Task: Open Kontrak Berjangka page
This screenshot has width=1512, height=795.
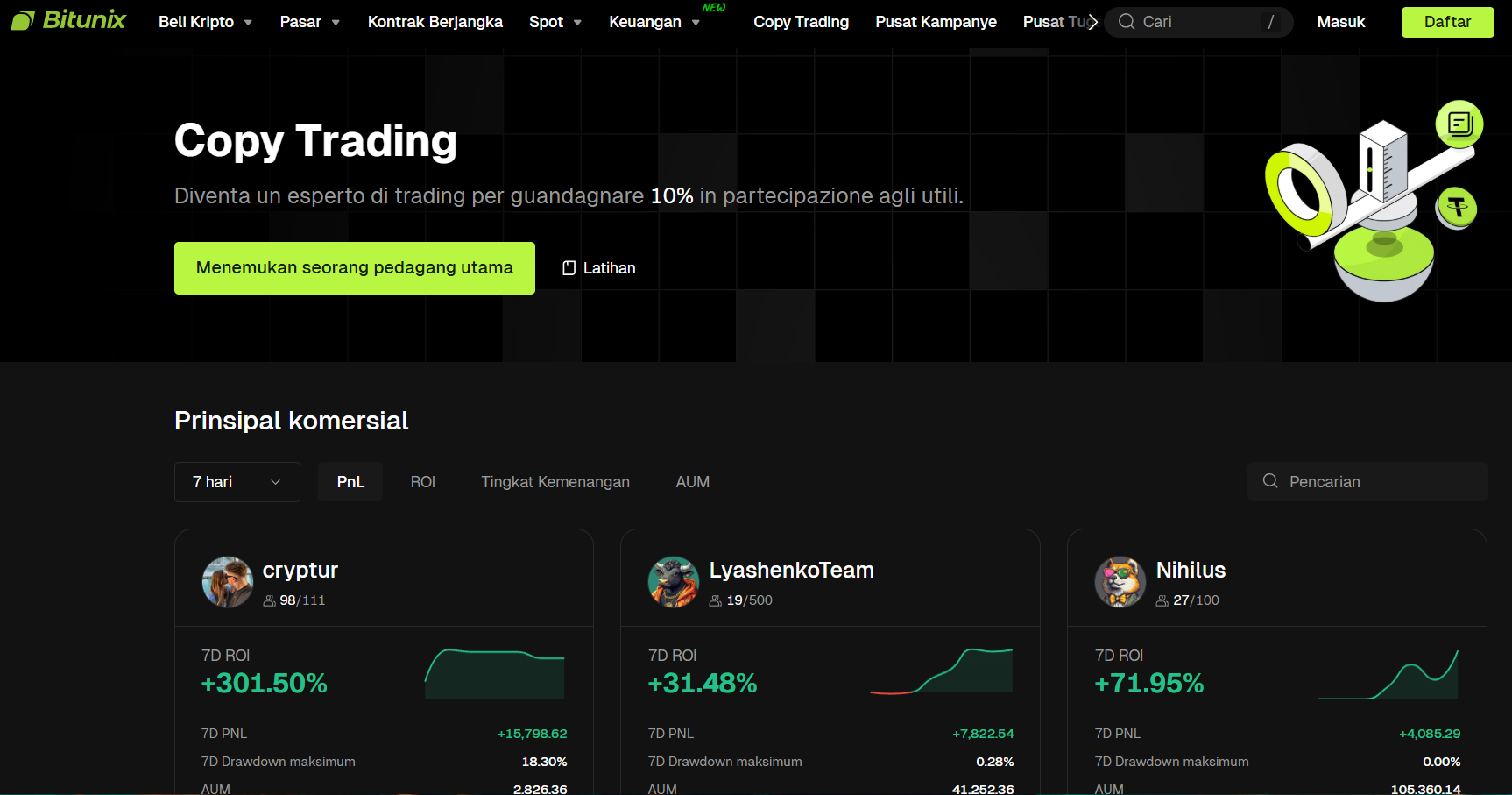Action: [435, 22]
